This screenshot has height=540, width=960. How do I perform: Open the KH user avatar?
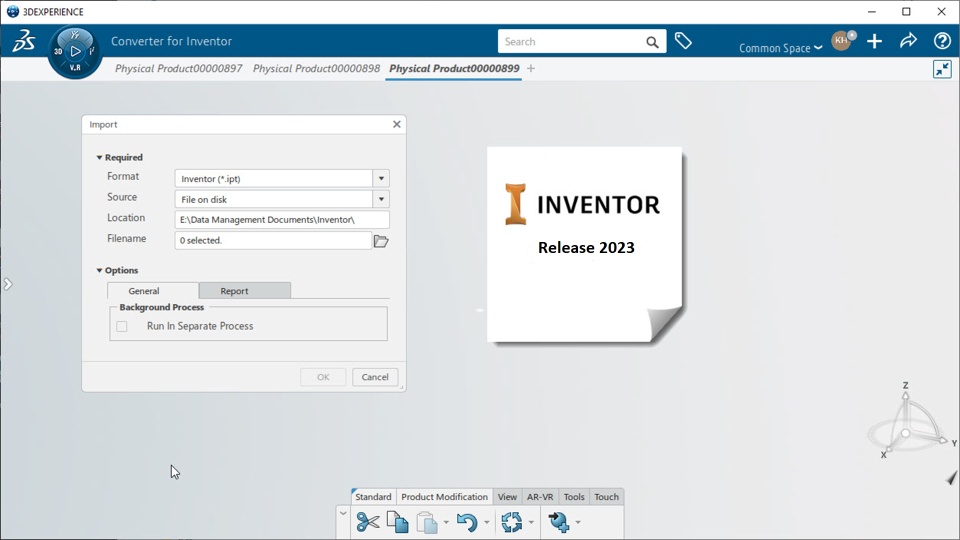pos(841,40)
